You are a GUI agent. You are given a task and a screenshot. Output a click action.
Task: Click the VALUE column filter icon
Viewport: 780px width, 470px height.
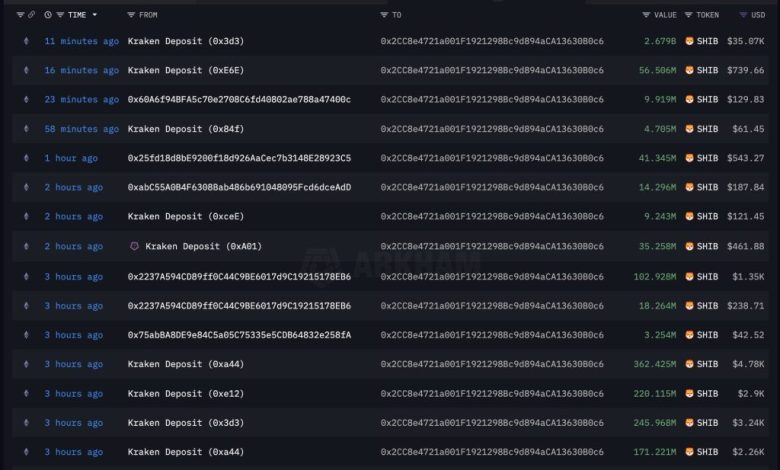point(646,15)
